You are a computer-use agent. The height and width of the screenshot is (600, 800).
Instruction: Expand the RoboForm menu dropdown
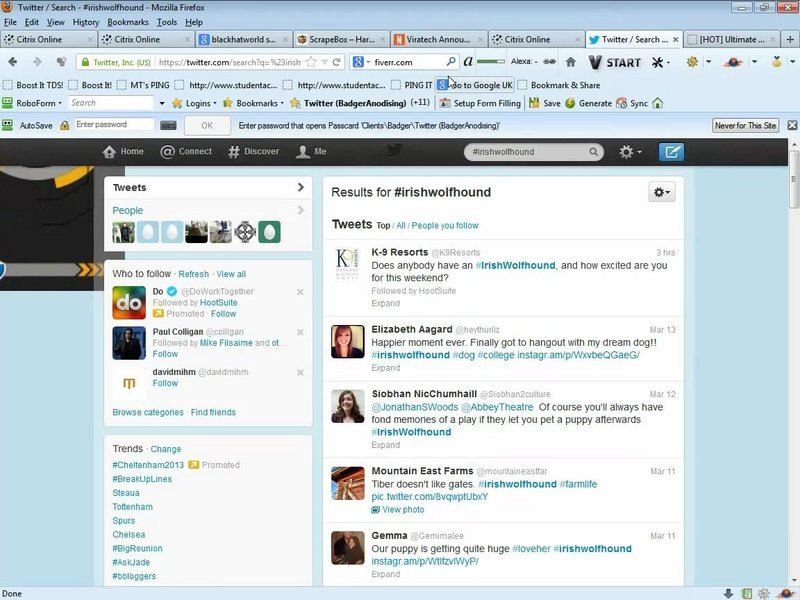(60, 103)
